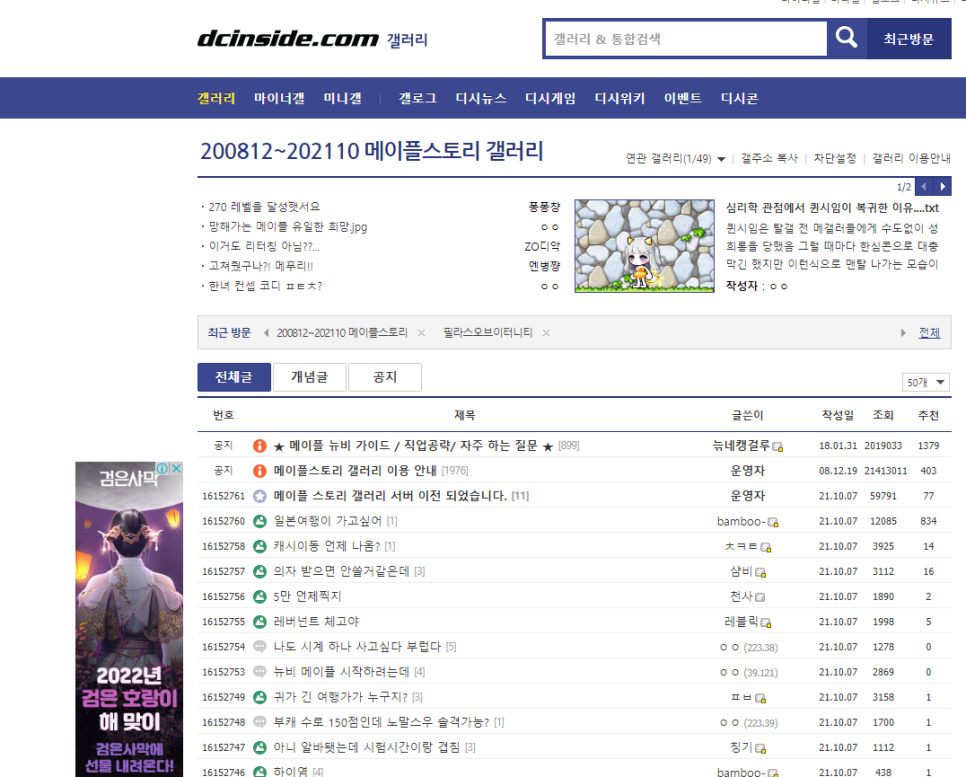966x777 pixels.
Task: Open 디시콘 in navigation bar
Action: coord(739,98)
